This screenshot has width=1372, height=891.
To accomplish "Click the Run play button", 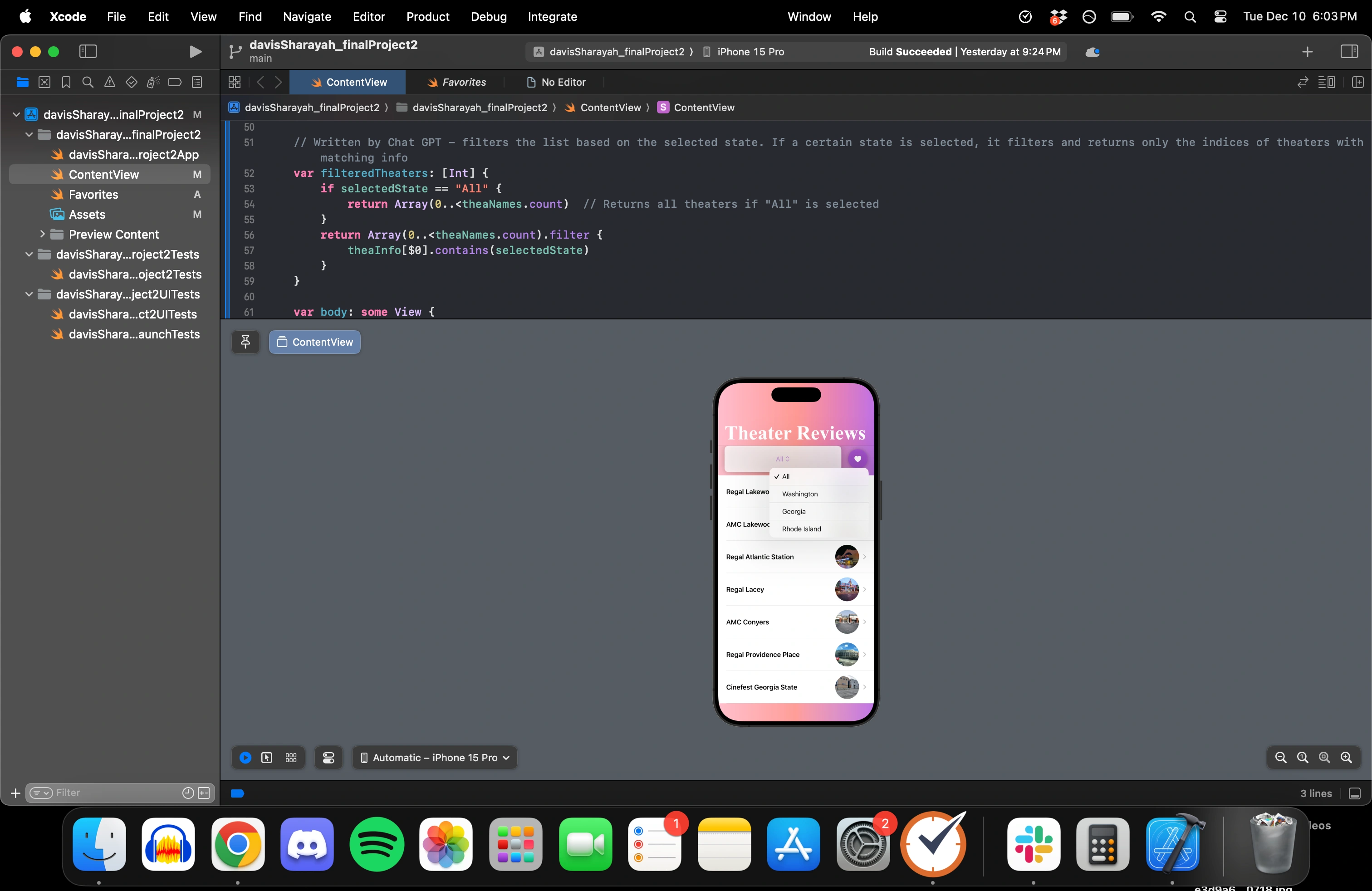I will pyautogui.click(x=196, y=52).
